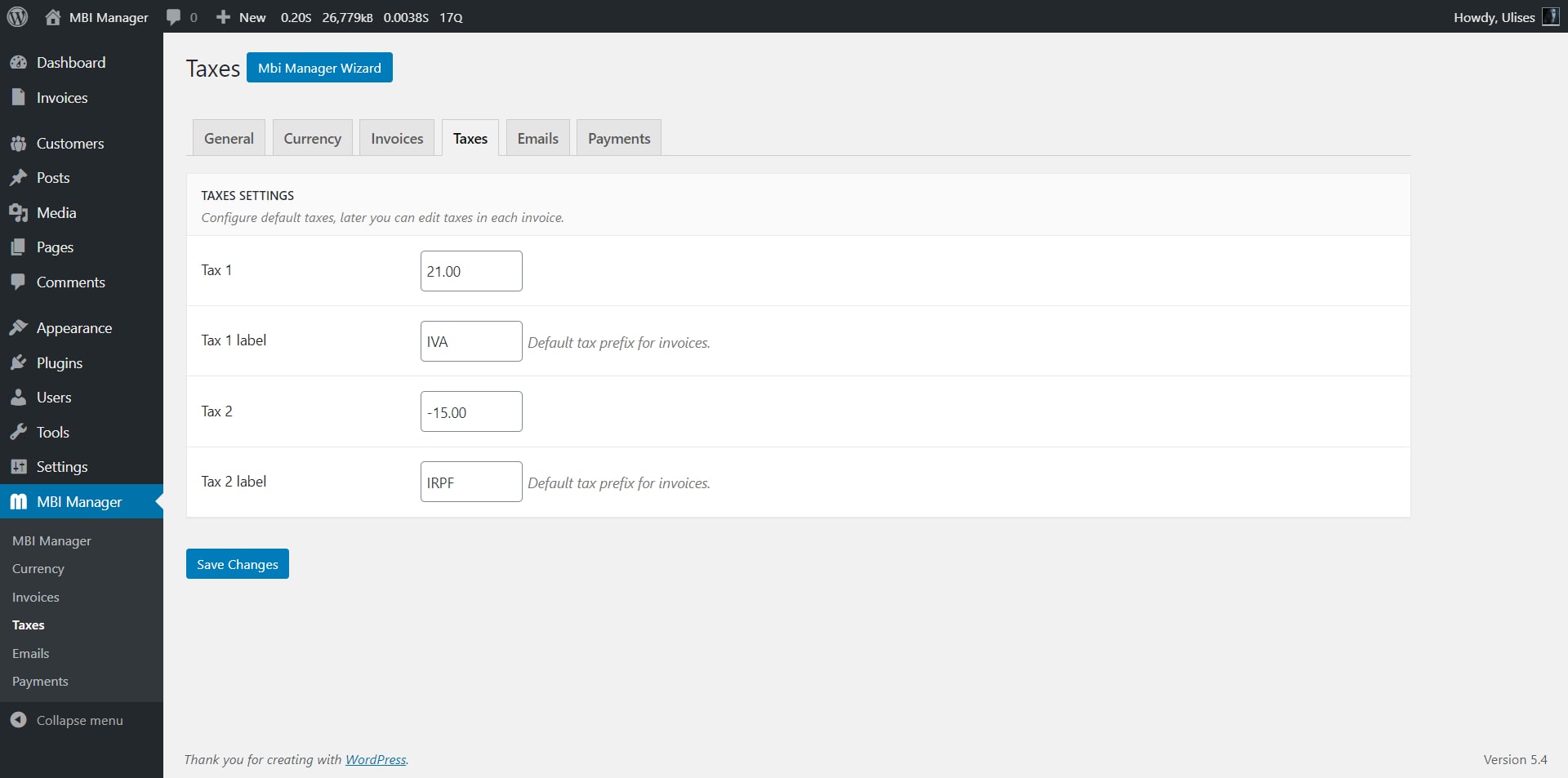This screenshot has width=1568, height=778.
Task: Open Customers via its group icon
Action: (18, 144)
